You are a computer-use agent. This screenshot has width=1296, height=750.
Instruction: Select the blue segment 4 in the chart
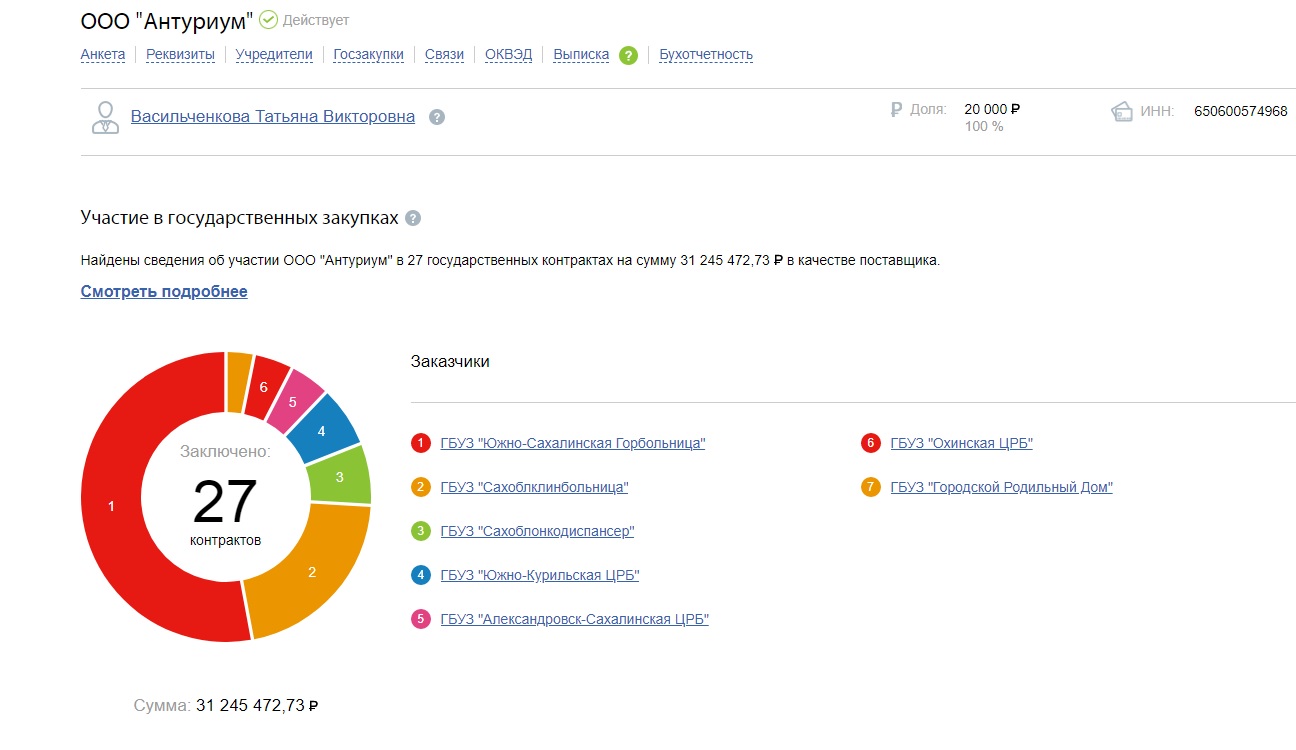[x=326, y=428]
